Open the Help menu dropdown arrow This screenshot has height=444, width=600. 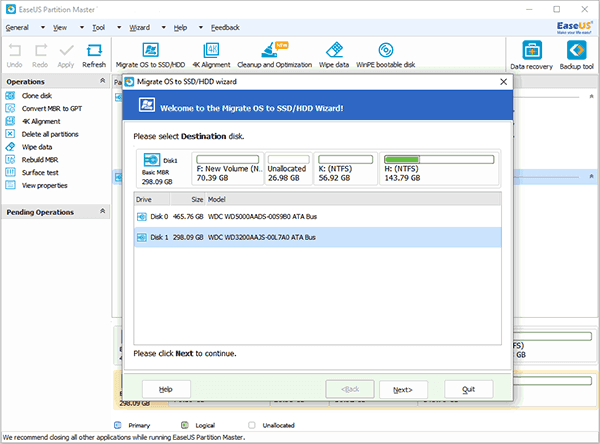201,28
